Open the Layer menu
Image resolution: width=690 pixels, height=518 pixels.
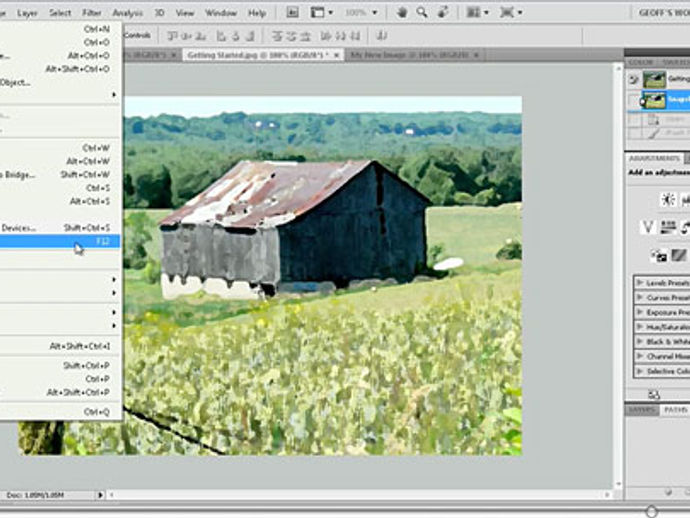(x=27, y=13)
